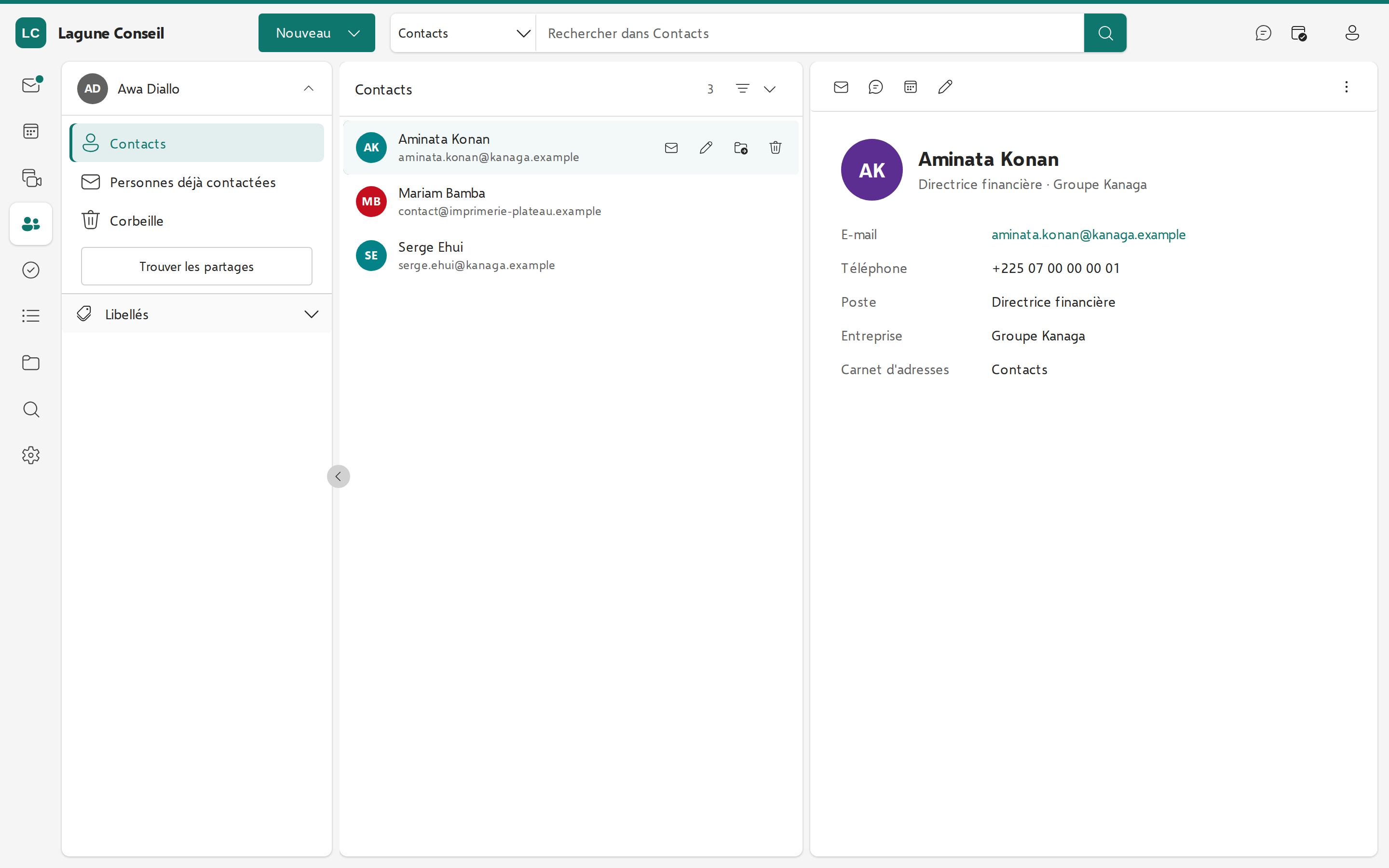Viewport: 1389px width, 868px height.
Task: Open the calendar status icon in top bar
Action: coord(1299,33)
